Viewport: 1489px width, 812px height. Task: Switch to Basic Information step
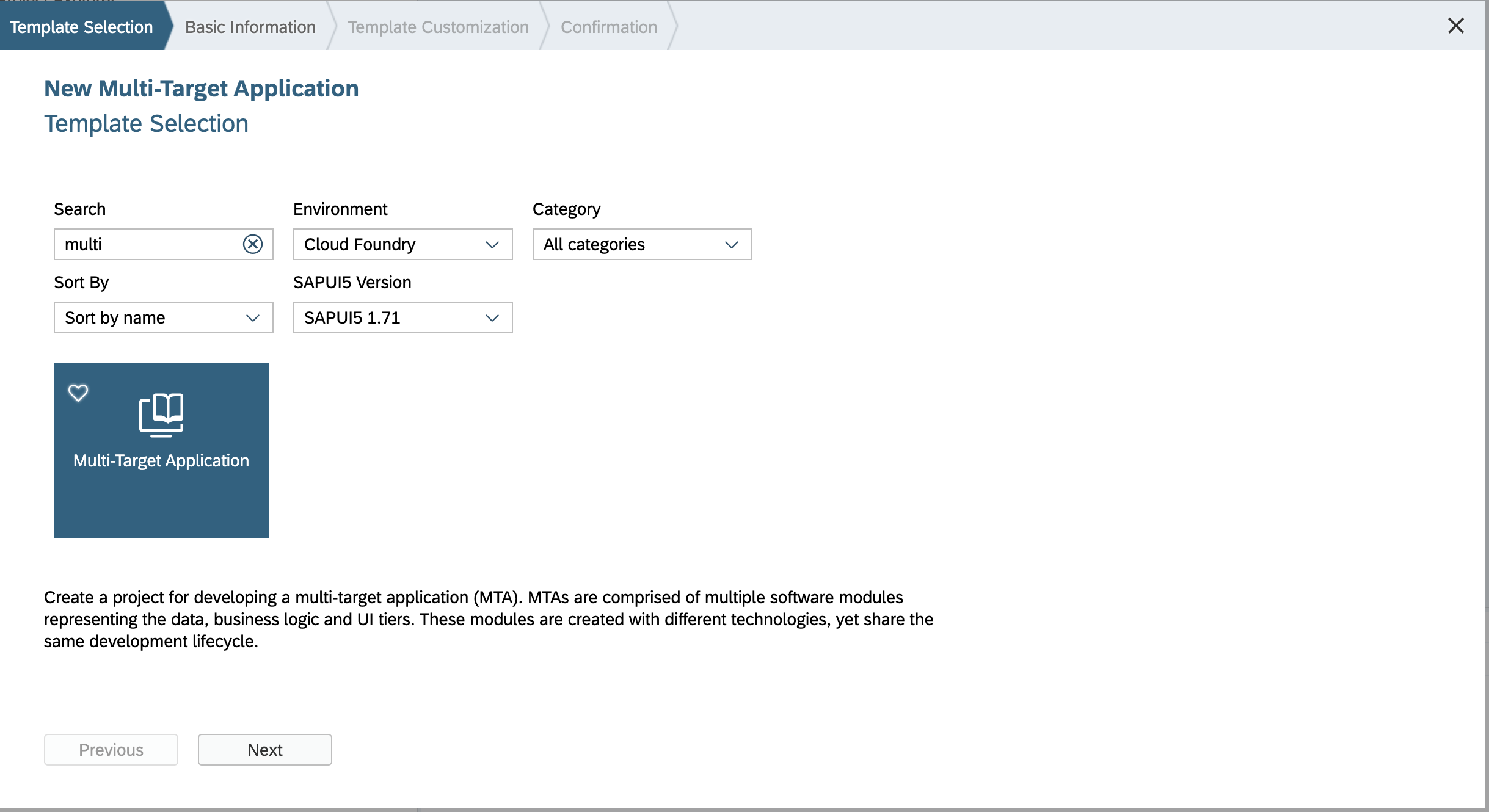[x=250, y=27]
